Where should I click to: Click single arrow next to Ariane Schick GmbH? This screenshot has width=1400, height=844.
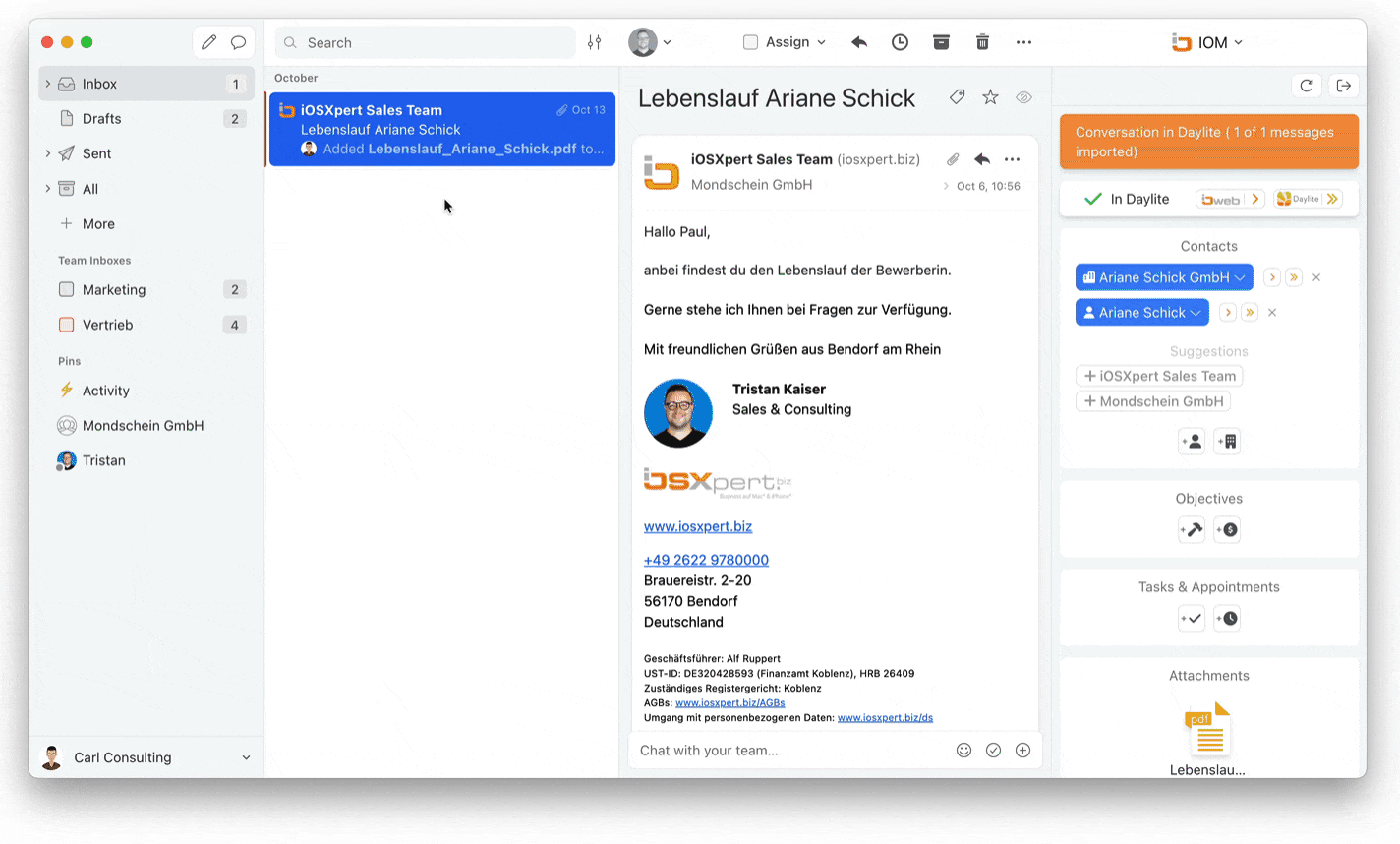pyautogui.click(x=1272, y=278)
